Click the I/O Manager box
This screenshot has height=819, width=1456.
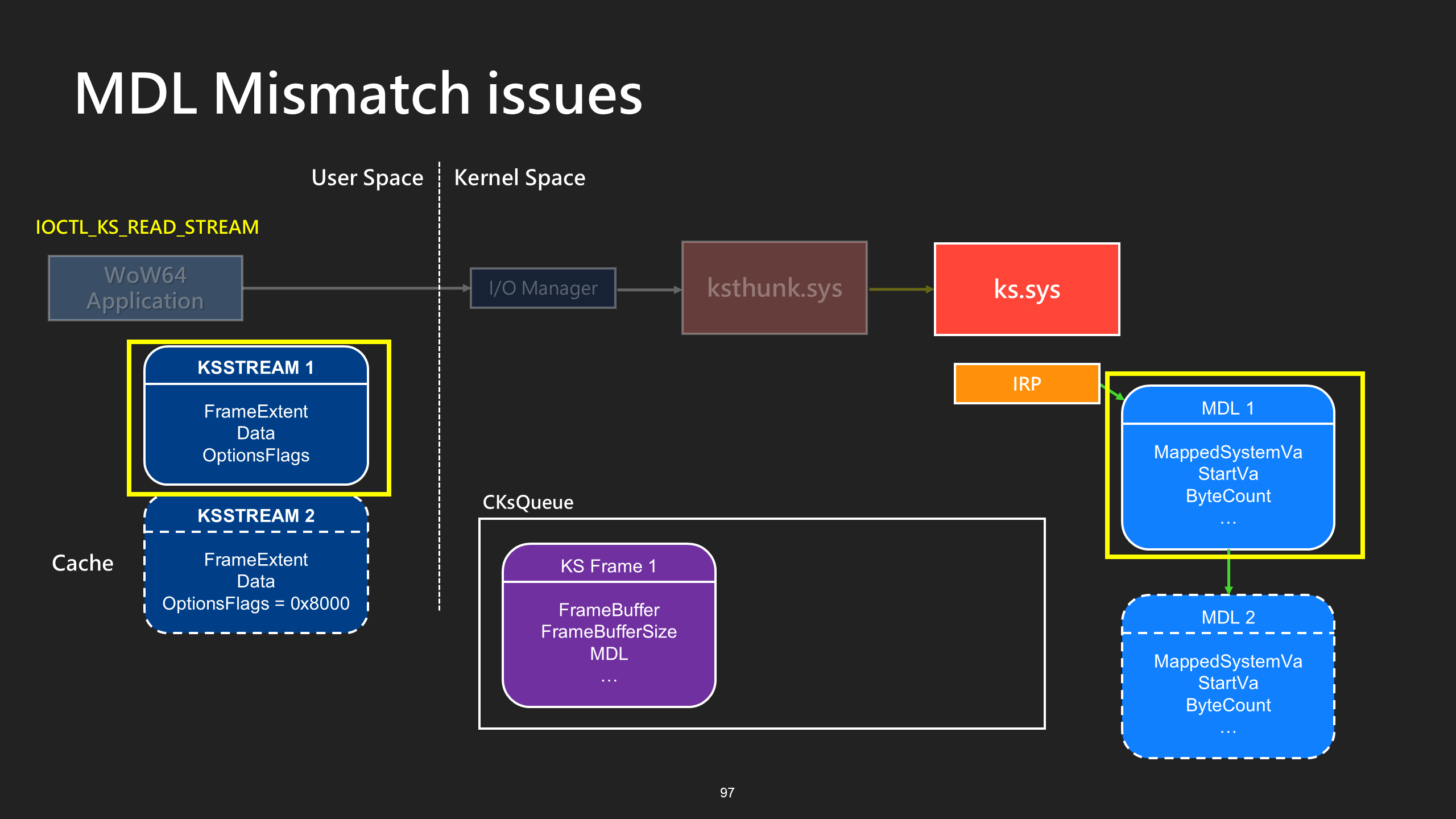coord(543,288)
